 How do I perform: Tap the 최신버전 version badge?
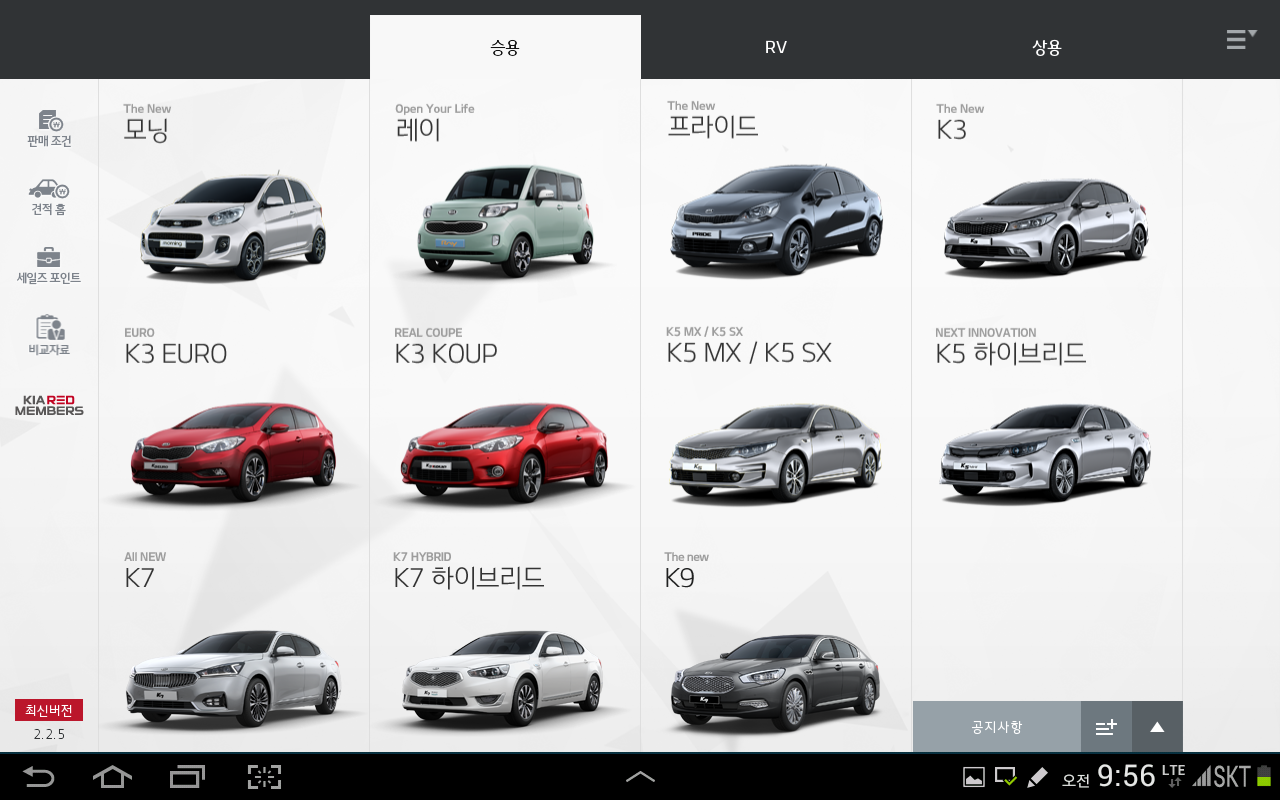(49, 710)
